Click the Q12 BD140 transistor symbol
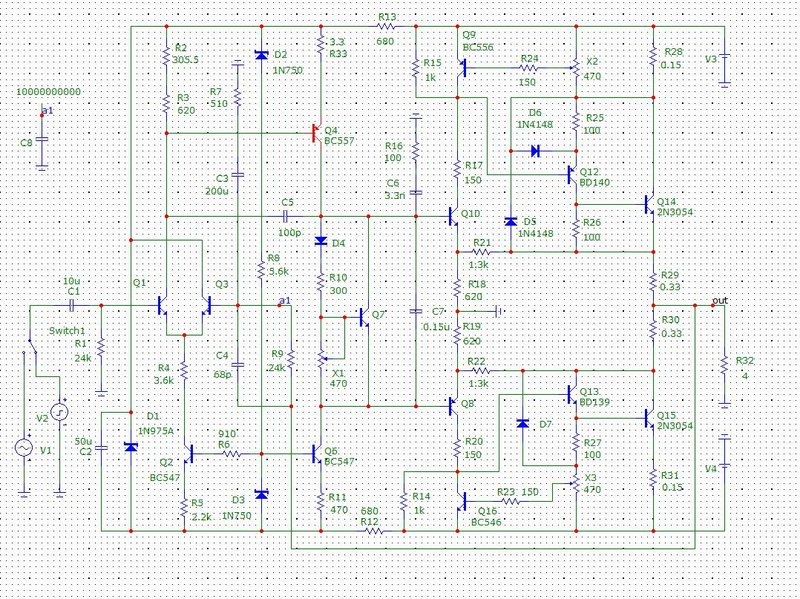 click(x=572, y=174)
